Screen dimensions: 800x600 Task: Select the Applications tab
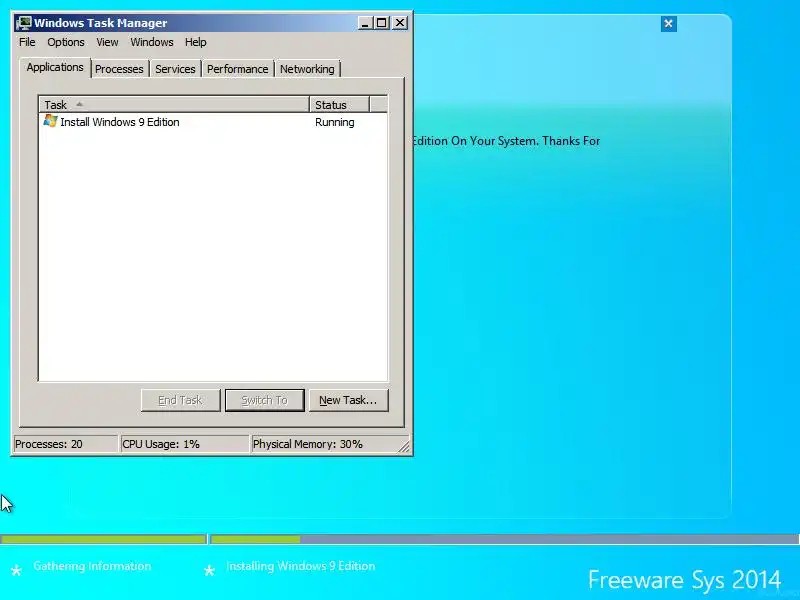pyautogui.click(x=55, y=67)
